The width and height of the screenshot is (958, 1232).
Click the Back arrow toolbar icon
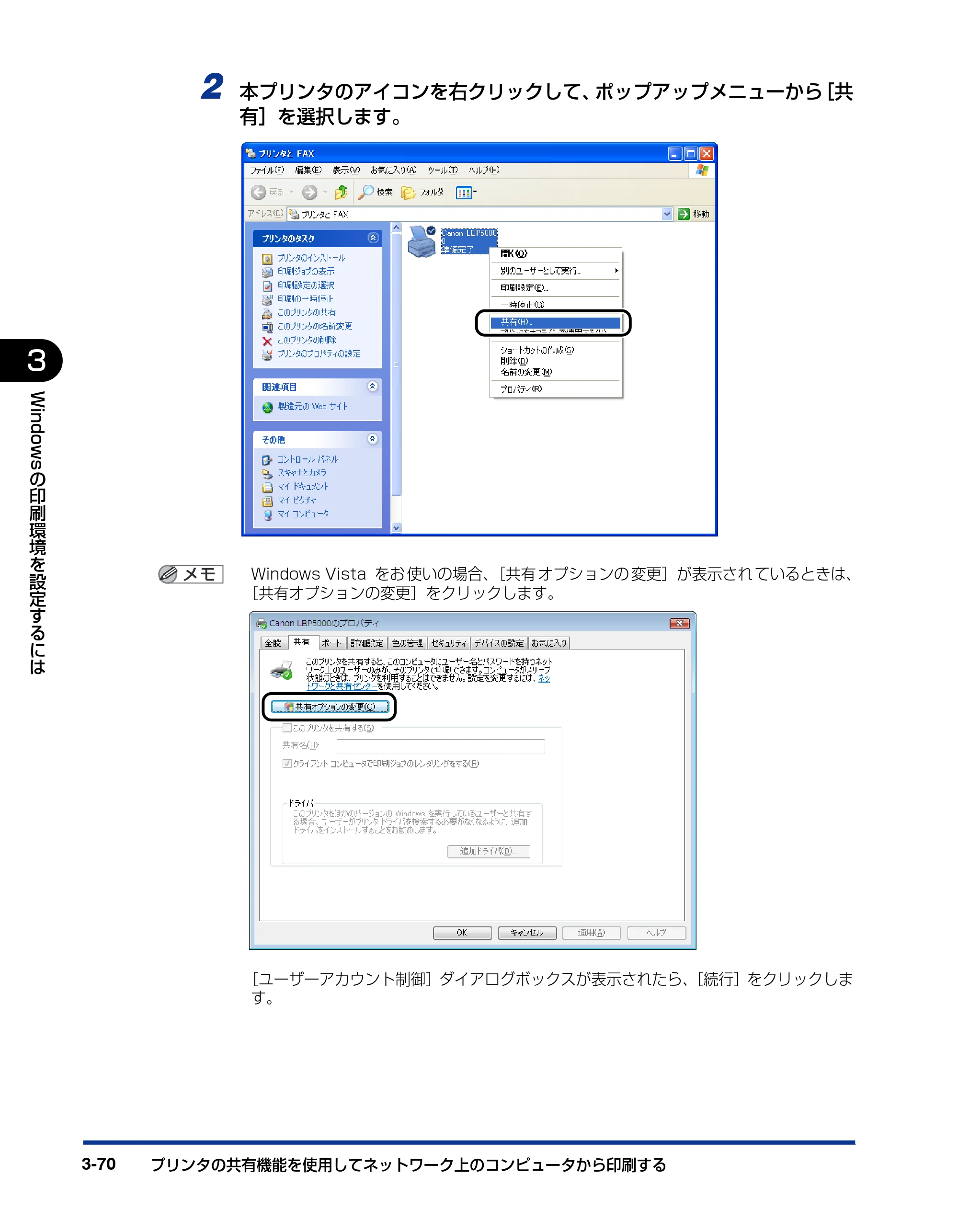(x=258, y=193)
